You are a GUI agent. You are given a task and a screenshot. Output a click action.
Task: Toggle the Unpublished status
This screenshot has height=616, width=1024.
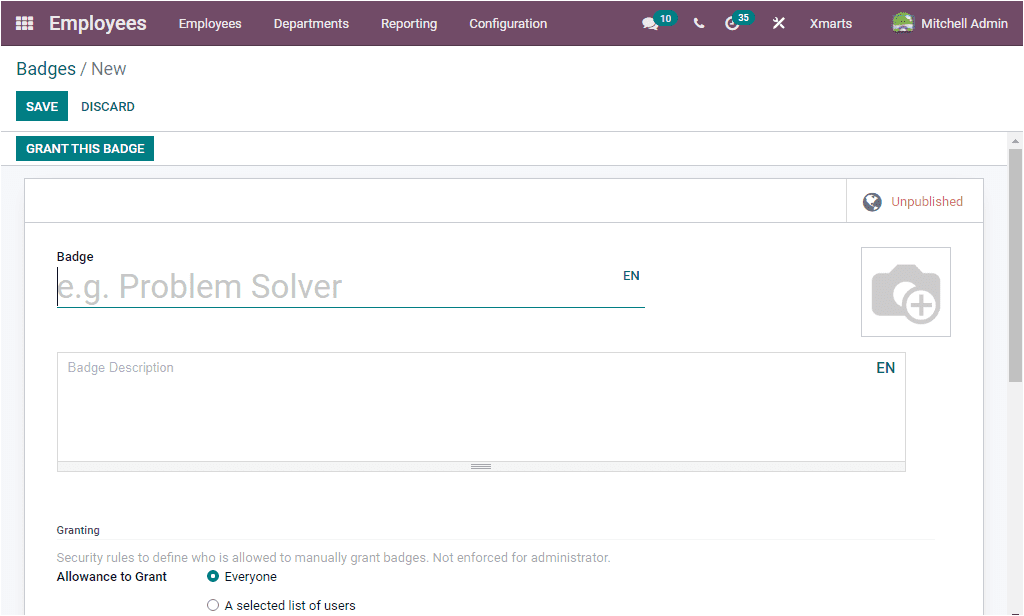point(927,201)
